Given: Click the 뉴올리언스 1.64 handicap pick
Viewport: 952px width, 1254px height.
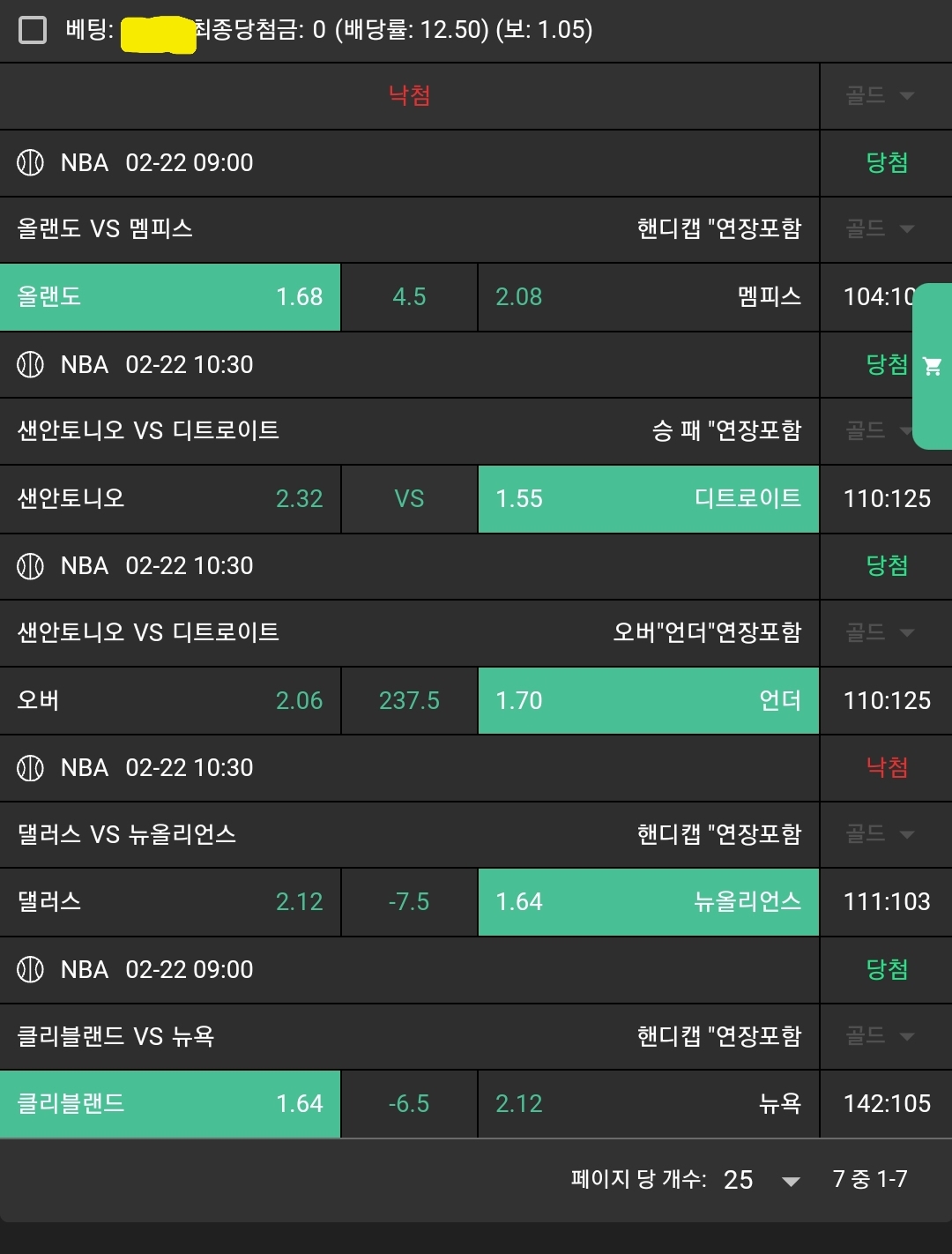Looking at the screenshot, I should tap(648, 902).
